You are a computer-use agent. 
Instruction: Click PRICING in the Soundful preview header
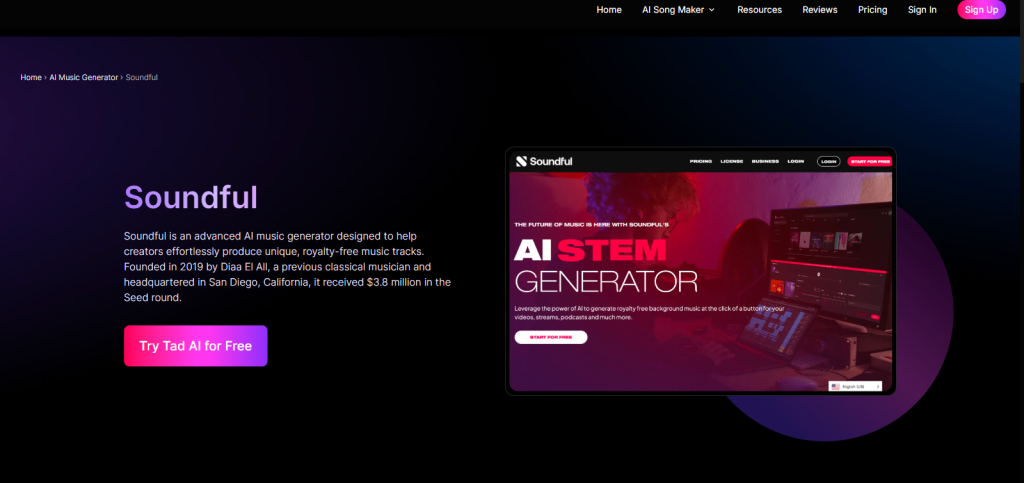point(701,161)
